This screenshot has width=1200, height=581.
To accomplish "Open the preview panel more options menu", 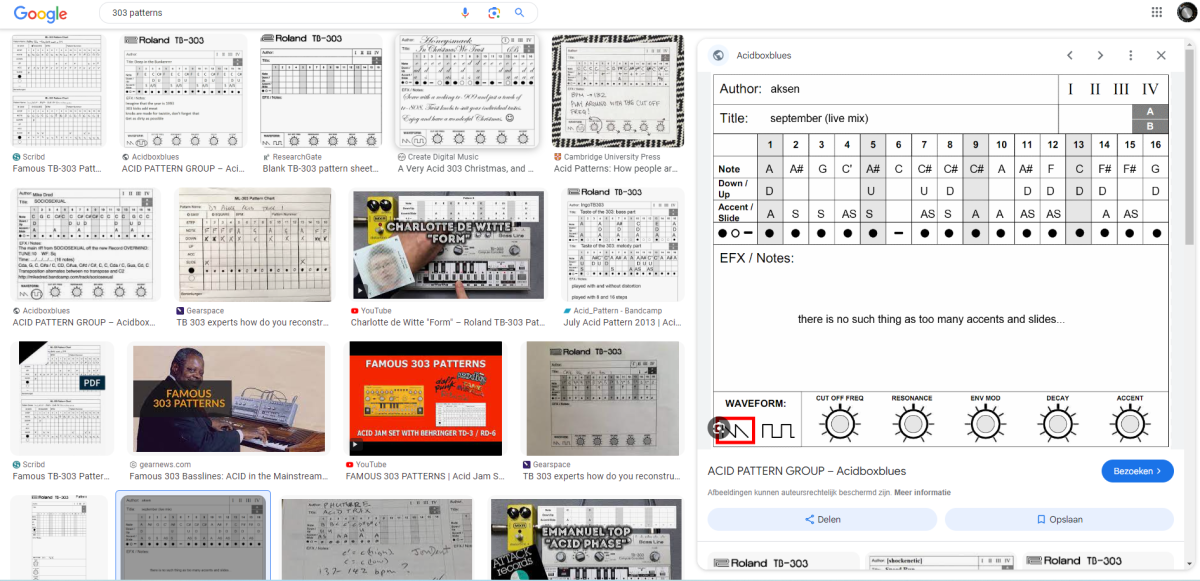I will [1131, 56].
